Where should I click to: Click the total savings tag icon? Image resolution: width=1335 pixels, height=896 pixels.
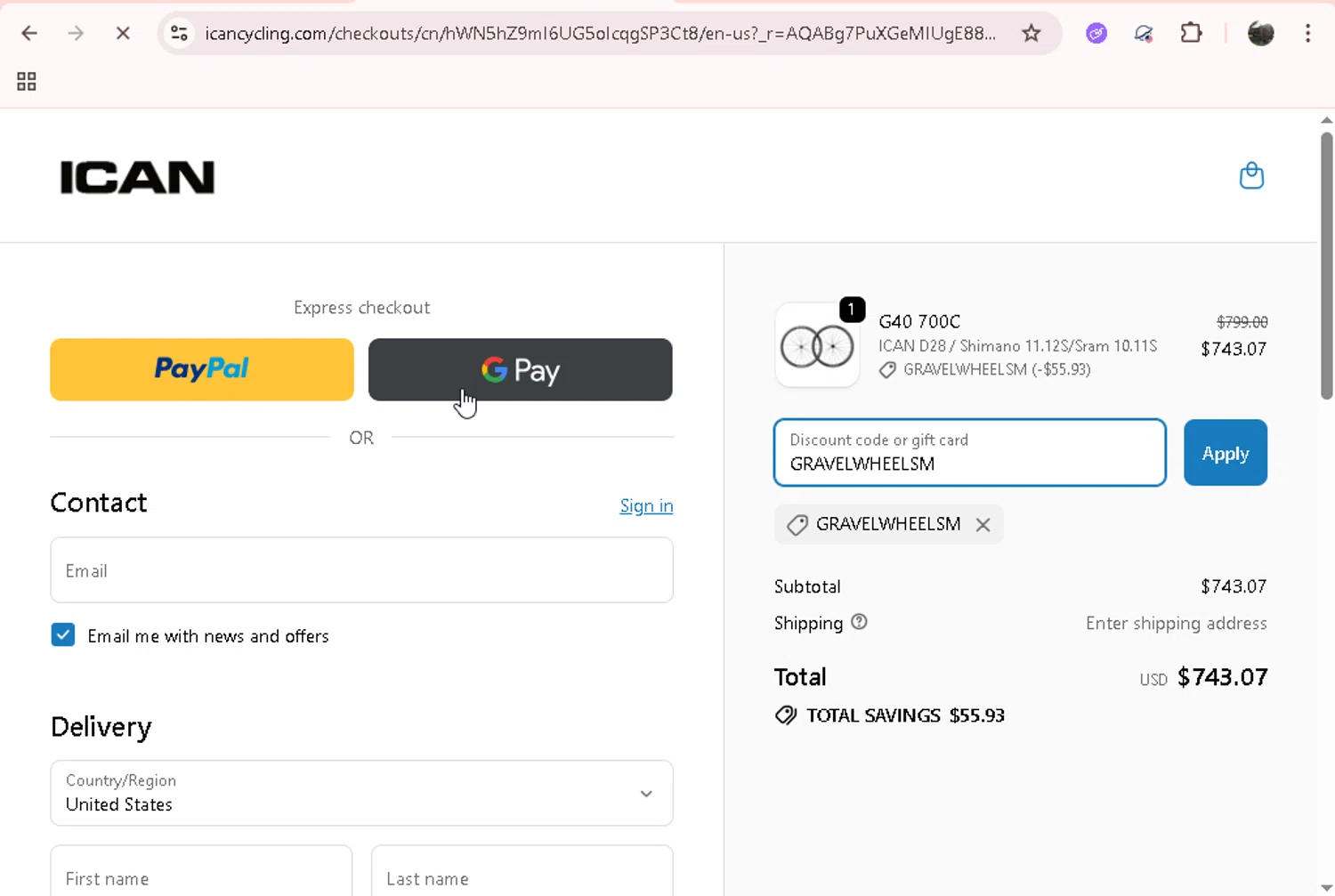tap(785, 715)
